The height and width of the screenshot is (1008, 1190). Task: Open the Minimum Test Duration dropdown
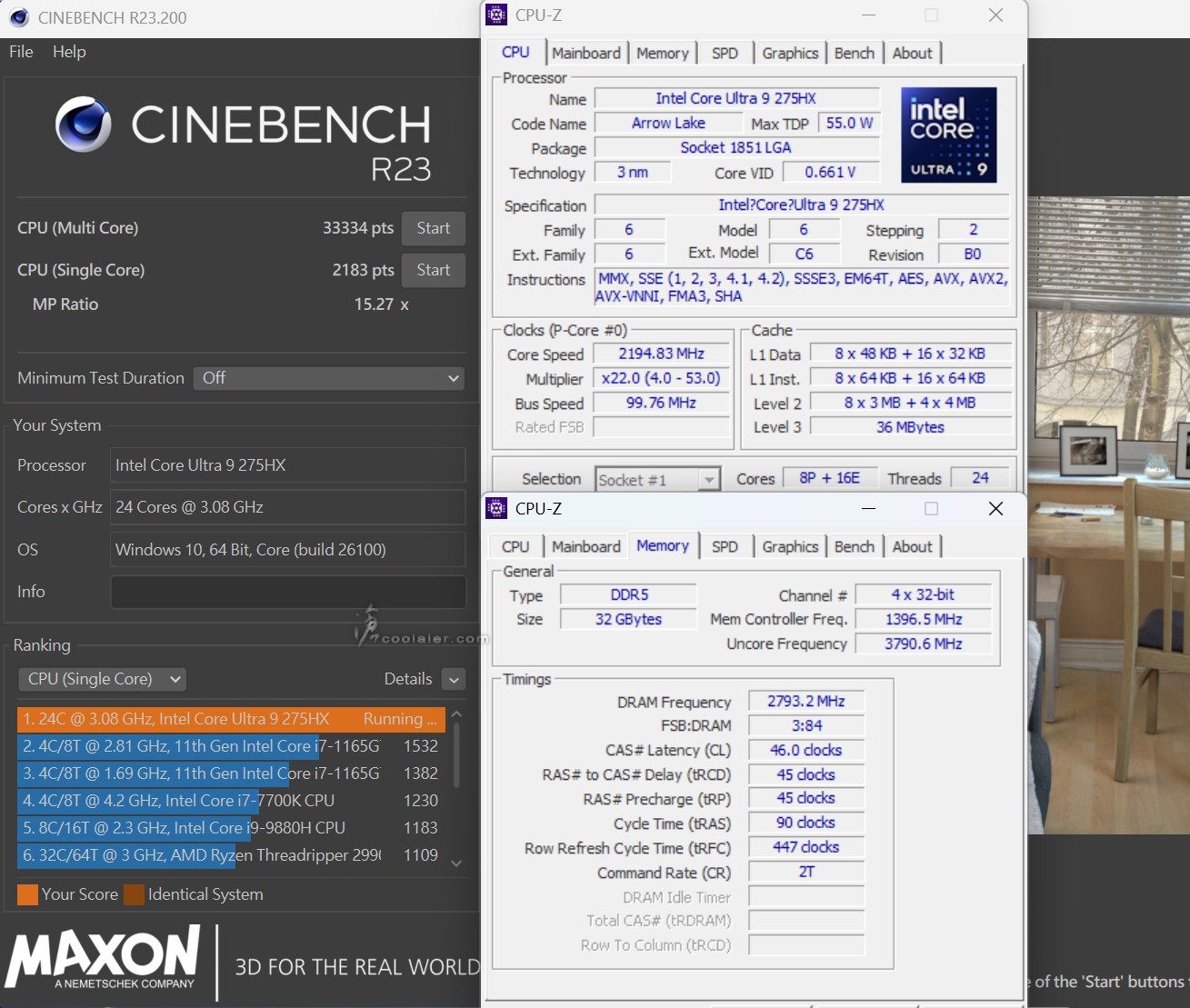click(329, 378)
